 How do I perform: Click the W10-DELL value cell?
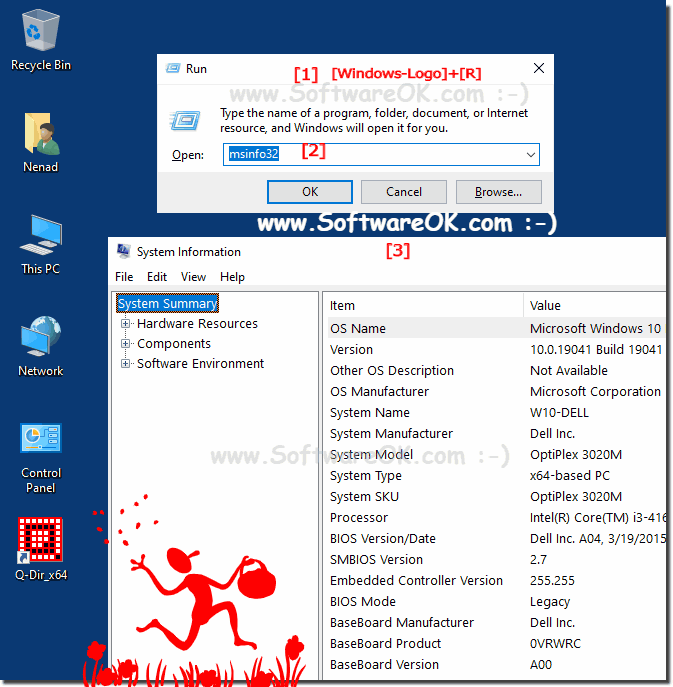559,412
